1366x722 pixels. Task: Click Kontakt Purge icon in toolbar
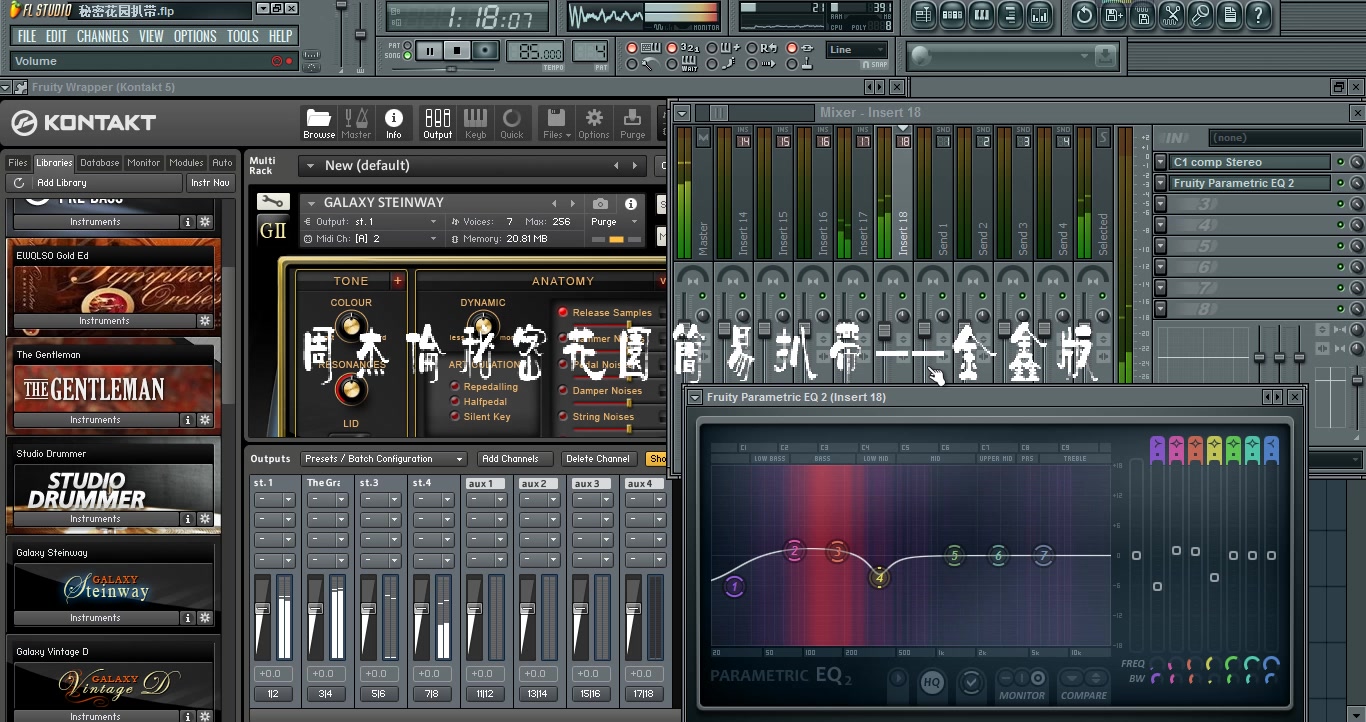pos(633,124)
